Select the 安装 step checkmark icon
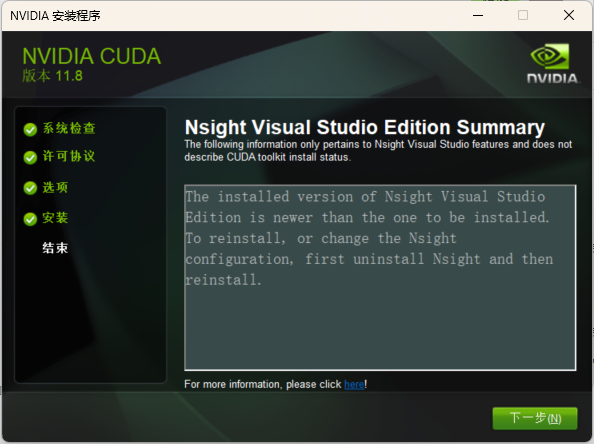 [30, 219]
